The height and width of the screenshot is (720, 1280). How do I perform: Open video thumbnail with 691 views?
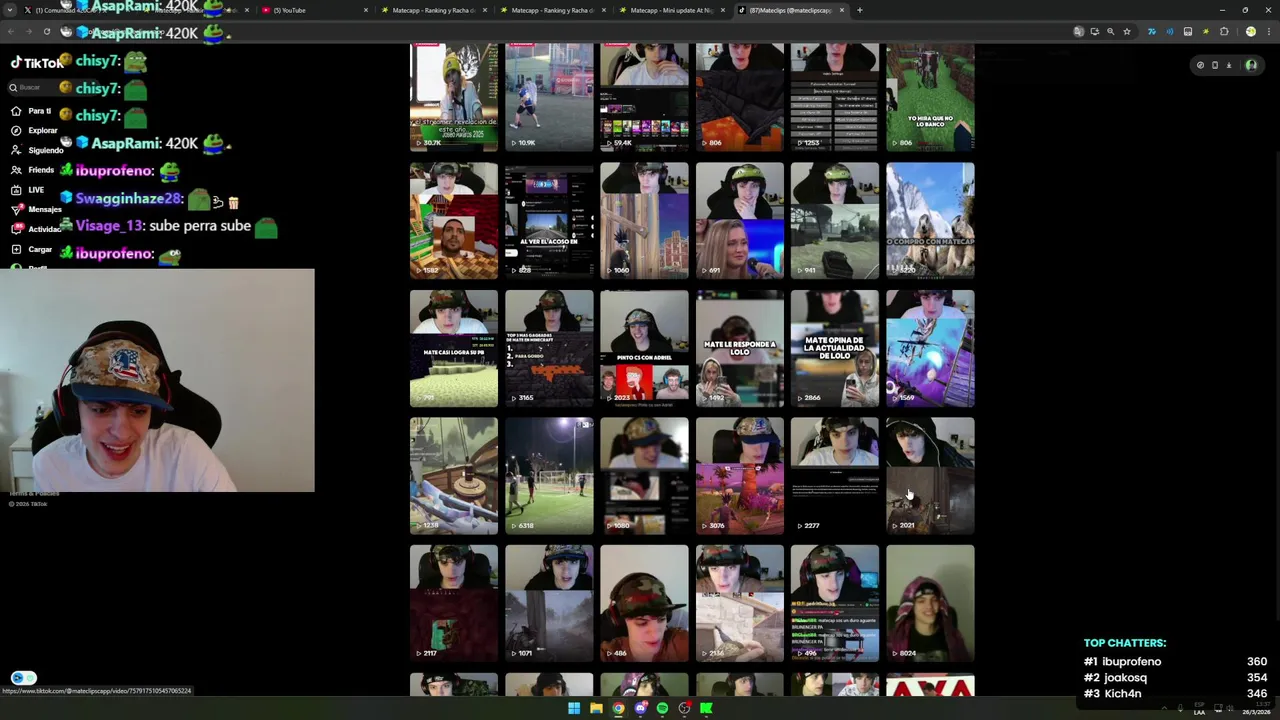(740, 220)
